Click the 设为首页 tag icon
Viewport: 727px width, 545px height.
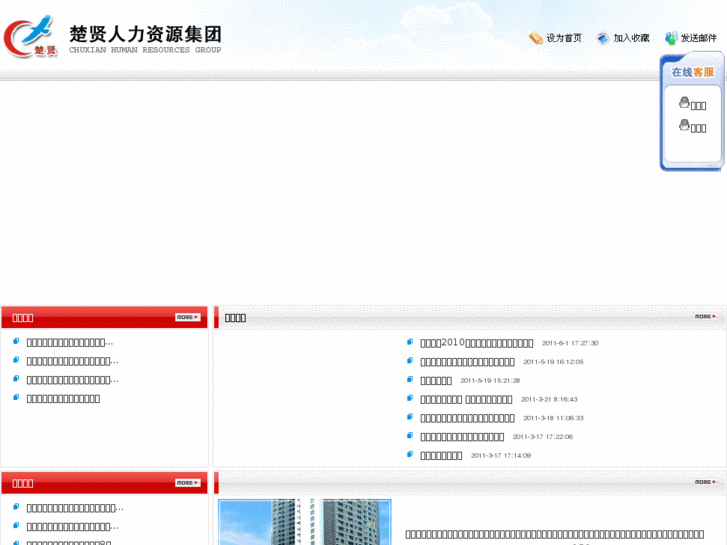pos(536,38)
